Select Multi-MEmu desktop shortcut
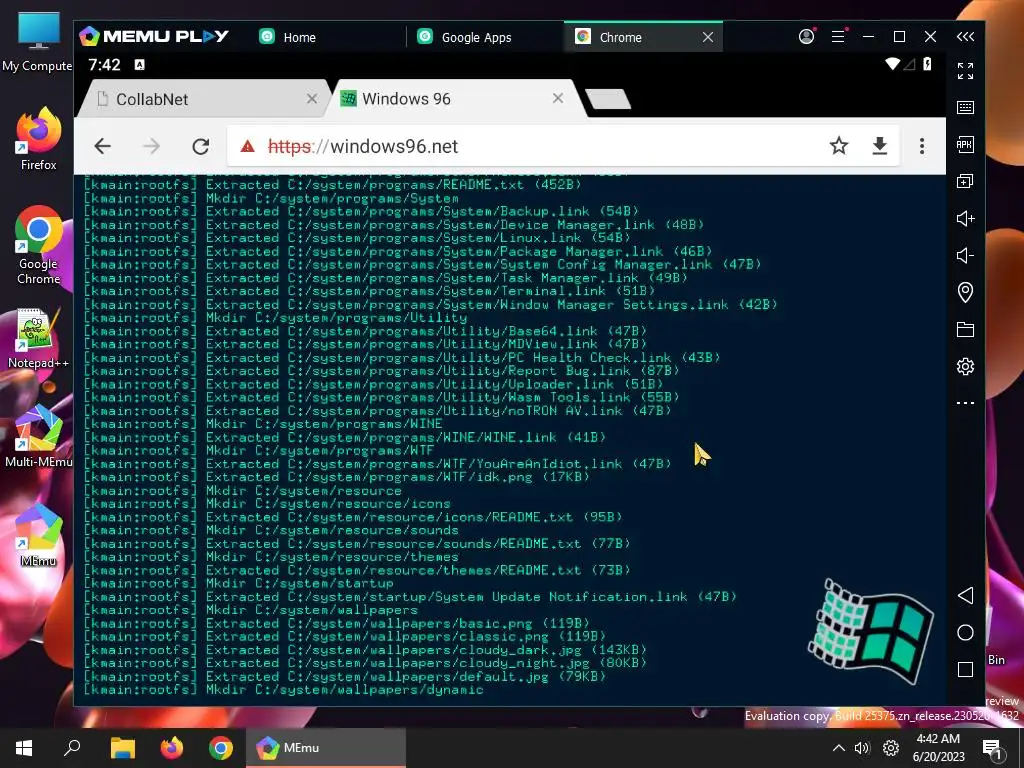The height and width of the screenshot is (768, 1024). point(38,436)
